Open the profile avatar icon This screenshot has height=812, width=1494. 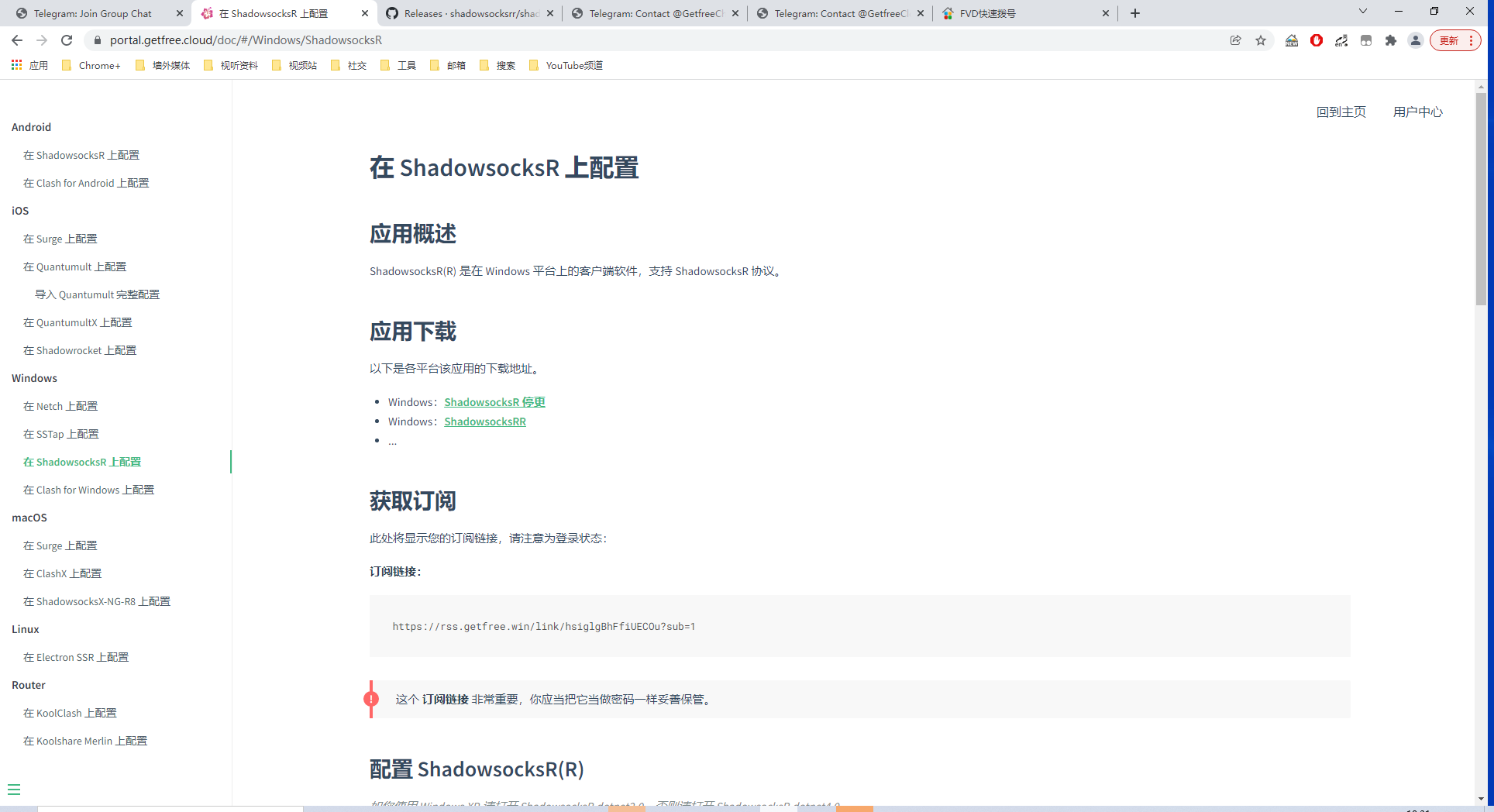click(1416, 40)
